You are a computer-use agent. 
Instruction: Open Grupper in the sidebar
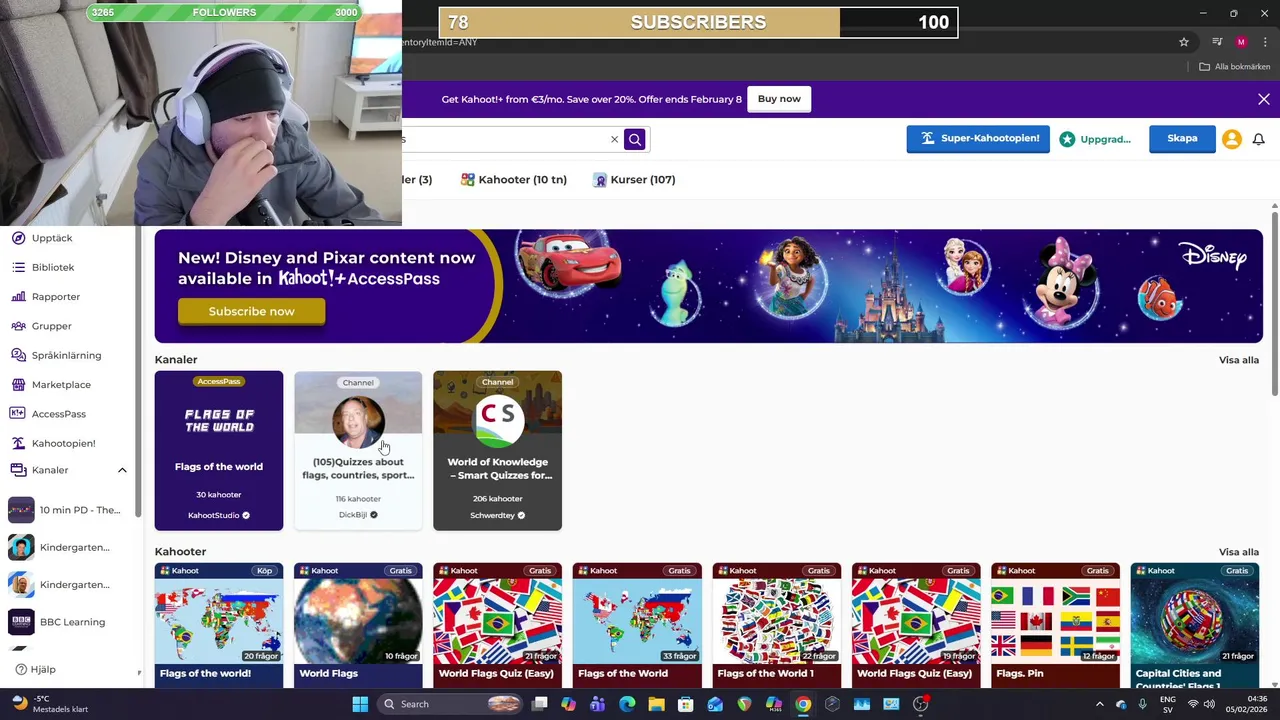[x=51, y=326]
